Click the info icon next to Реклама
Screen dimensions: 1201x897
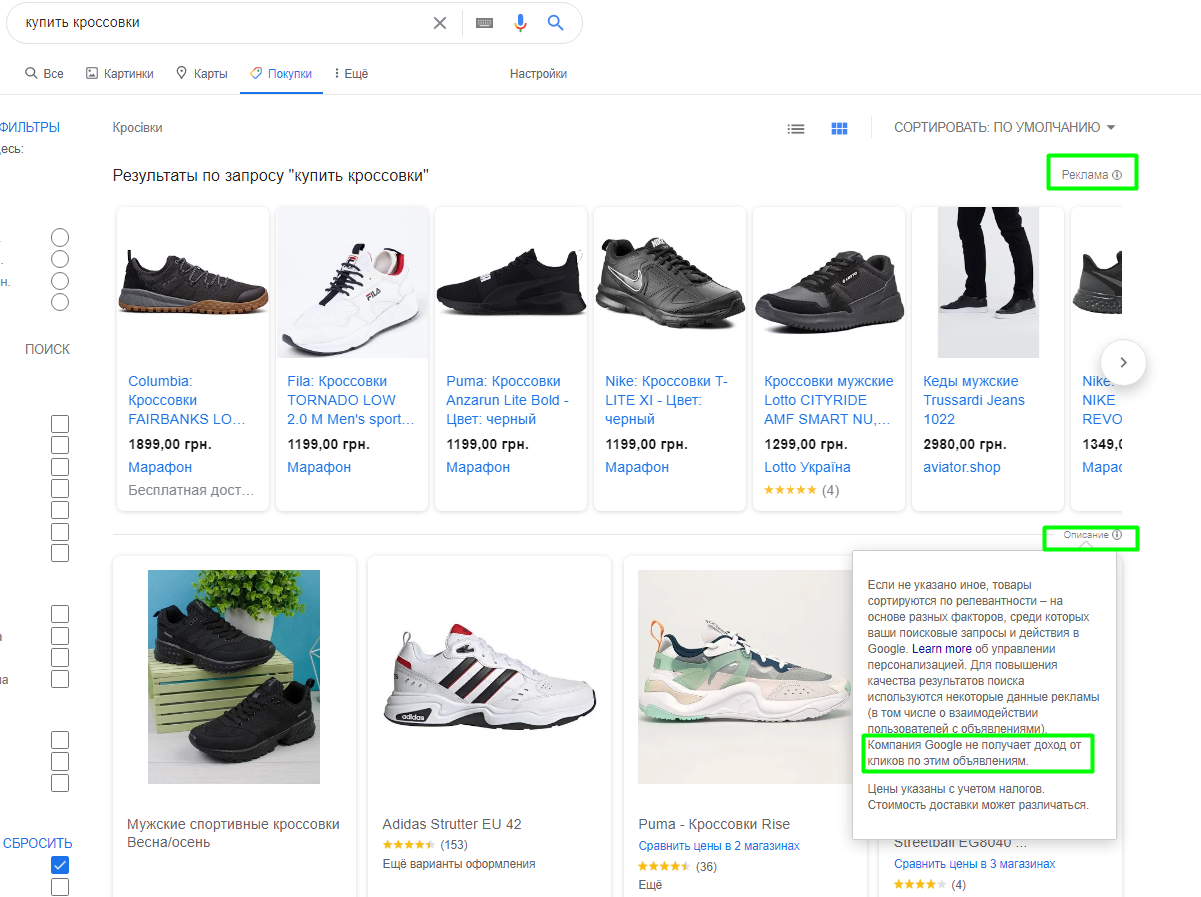pyautogui.click(x=1117, y=175)
